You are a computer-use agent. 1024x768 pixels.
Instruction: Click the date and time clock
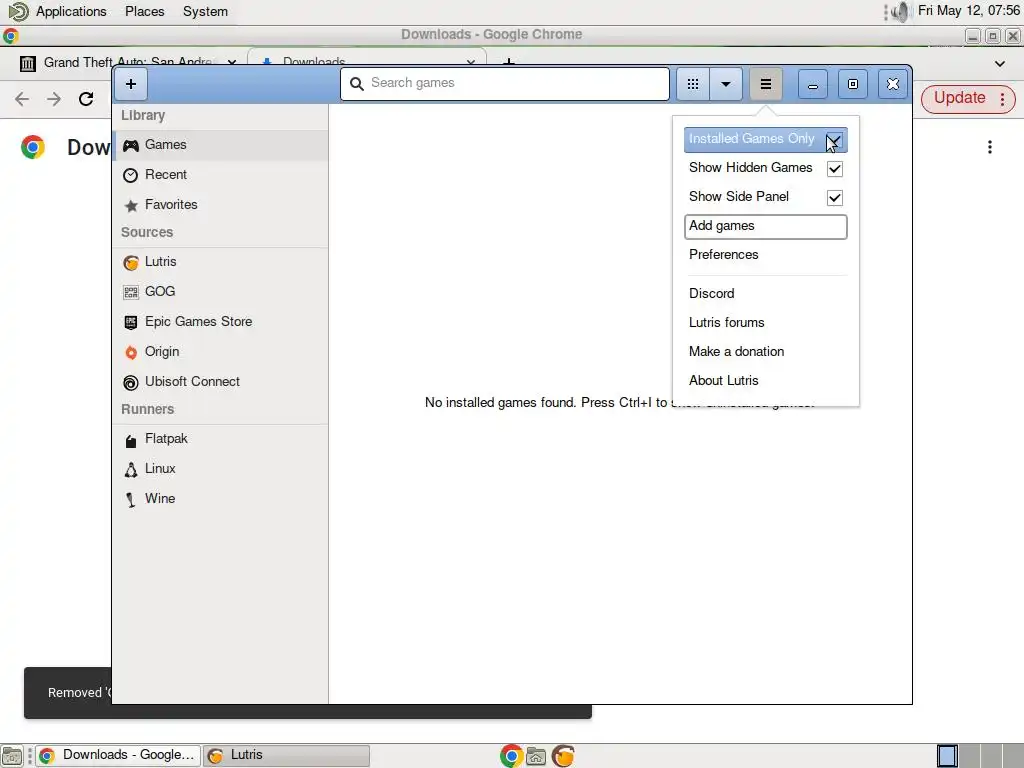pos(968,10)
